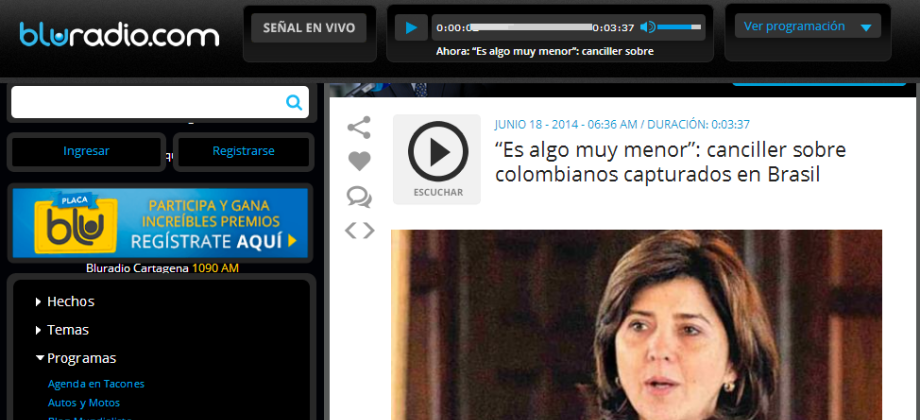The height and width of the screenshot is (420, 920).
Task: Open the Placa Blu Regístrate Aquí banner
Action: coord(160,223)
